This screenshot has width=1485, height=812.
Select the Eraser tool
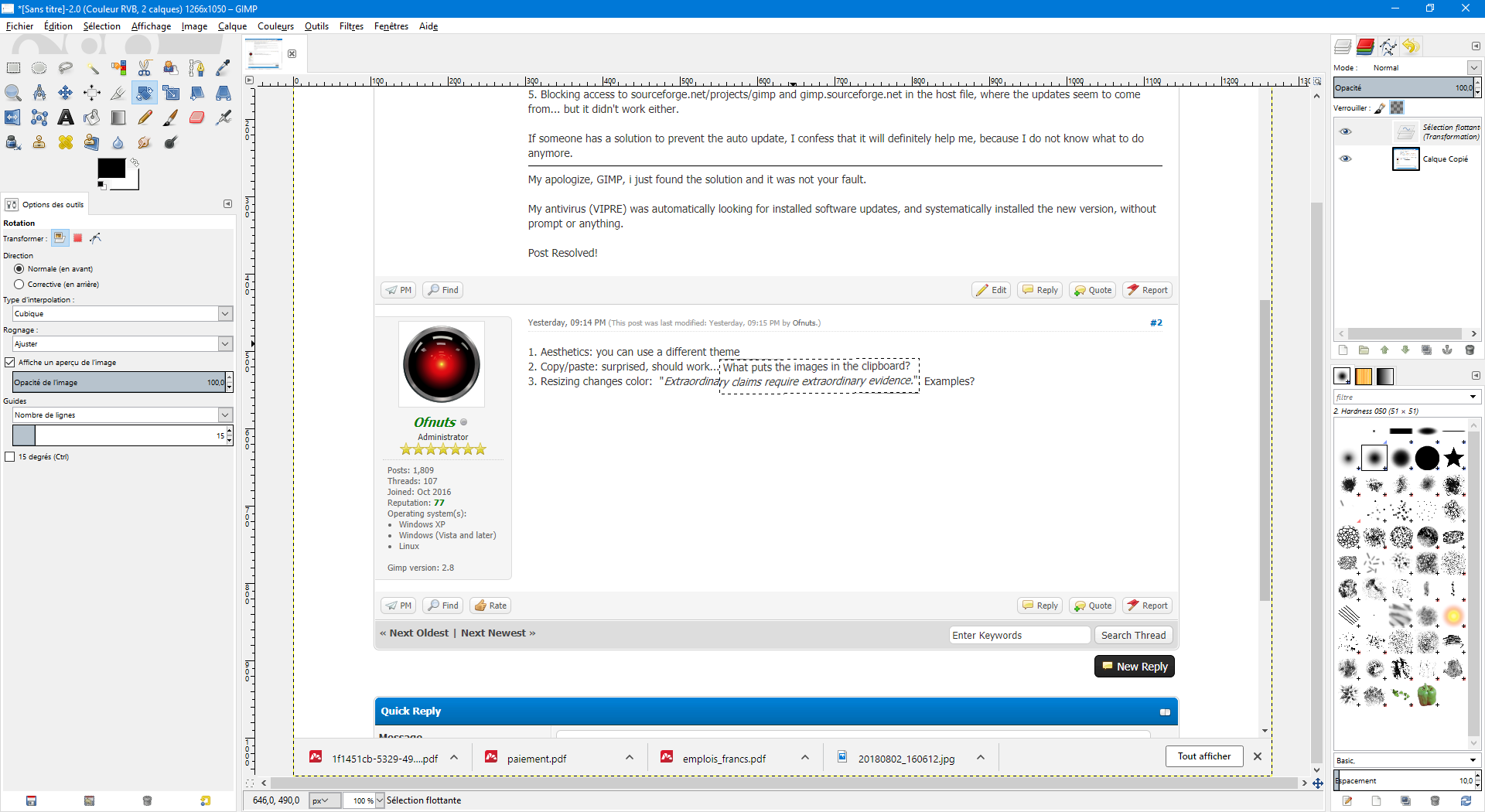[x=197, y=118]
